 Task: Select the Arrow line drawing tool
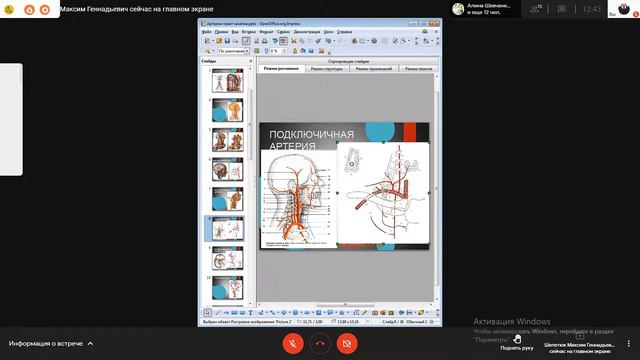click(226, 313)
